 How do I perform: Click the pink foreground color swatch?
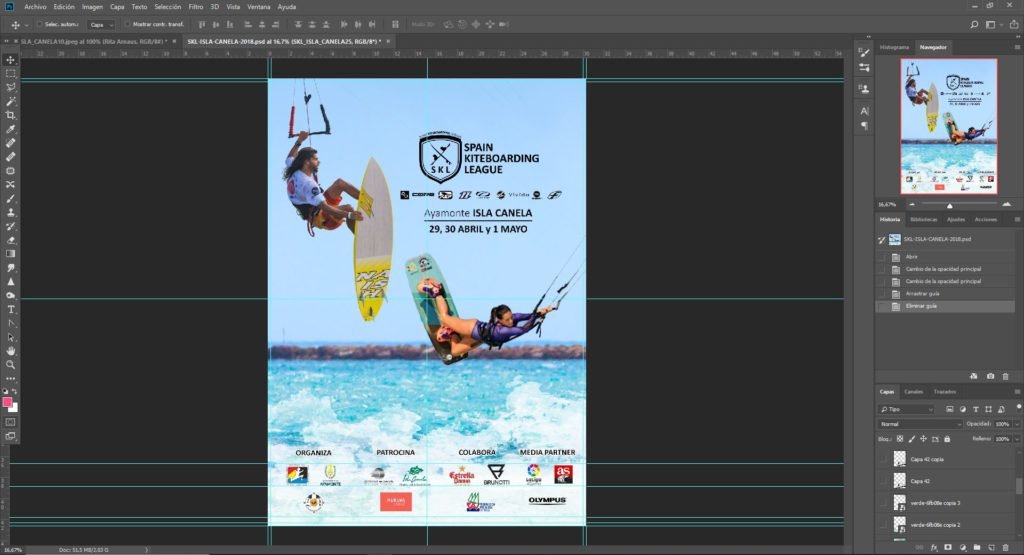[x=7, y=402]
